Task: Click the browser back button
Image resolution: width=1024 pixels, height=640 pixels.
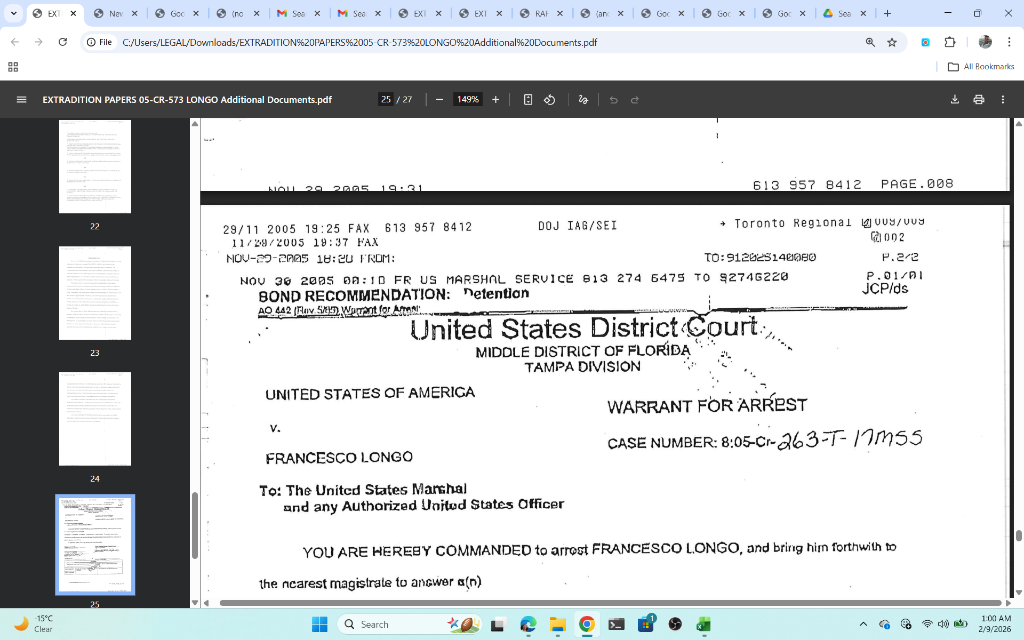Action: coord(13,42)
